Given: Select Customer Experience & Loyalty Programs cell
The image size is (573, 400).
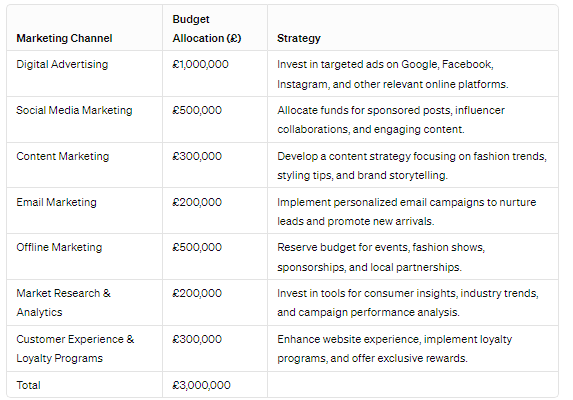Looking at the screenshot, I should 75,348.
